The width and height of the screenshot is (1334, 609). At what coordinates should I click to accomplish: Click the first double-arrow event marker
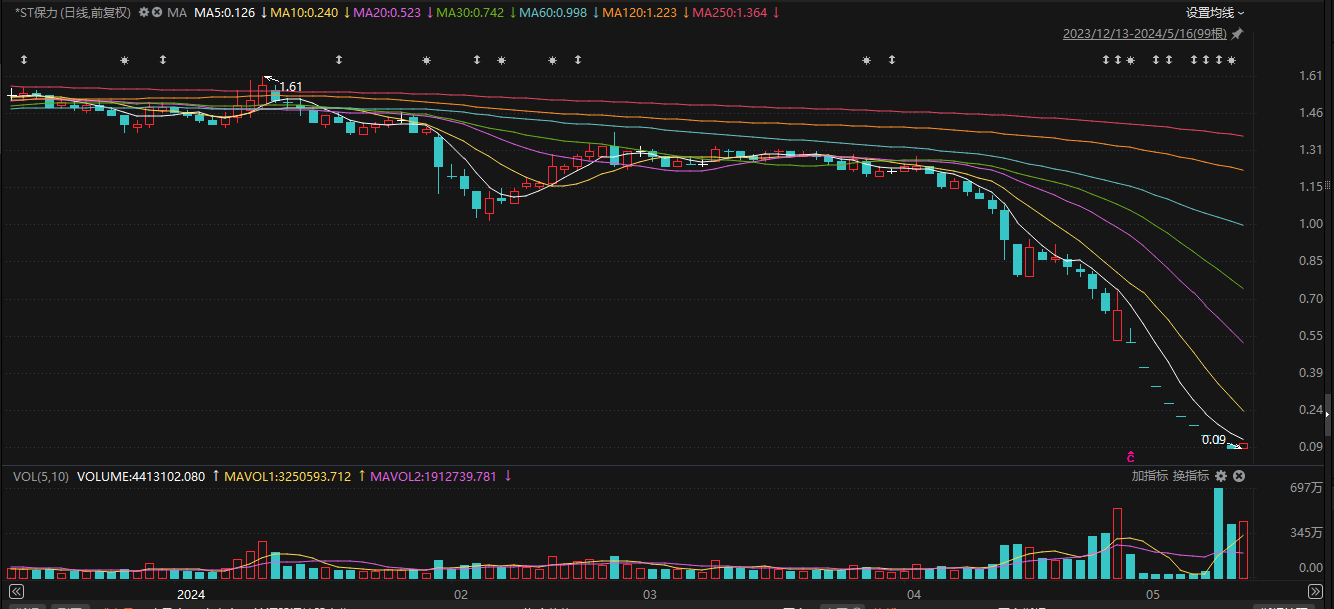click(x=23, y=61)
